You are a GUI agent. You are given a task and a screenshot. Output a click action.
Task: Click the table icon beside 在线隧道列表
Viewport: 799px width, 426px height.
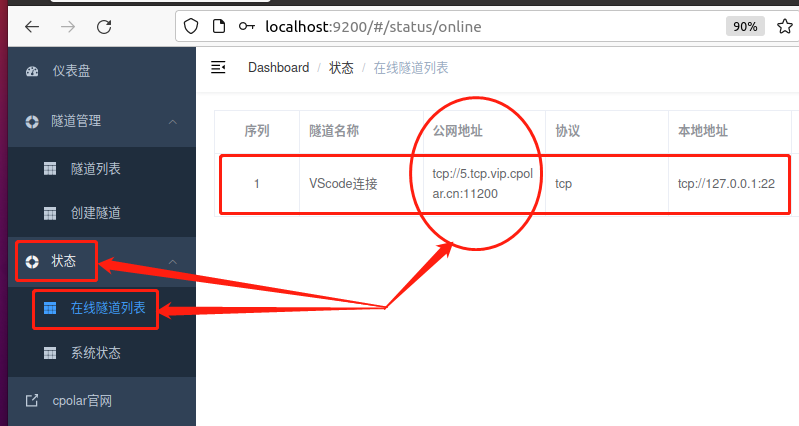(50, 308)
